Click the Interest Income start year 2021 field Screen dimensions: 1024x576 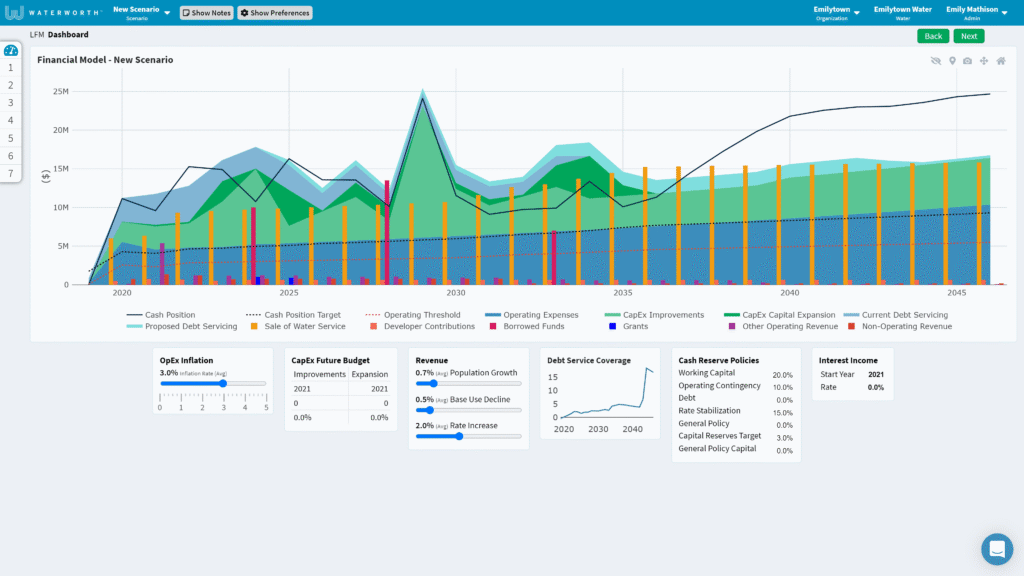[876, 374]
